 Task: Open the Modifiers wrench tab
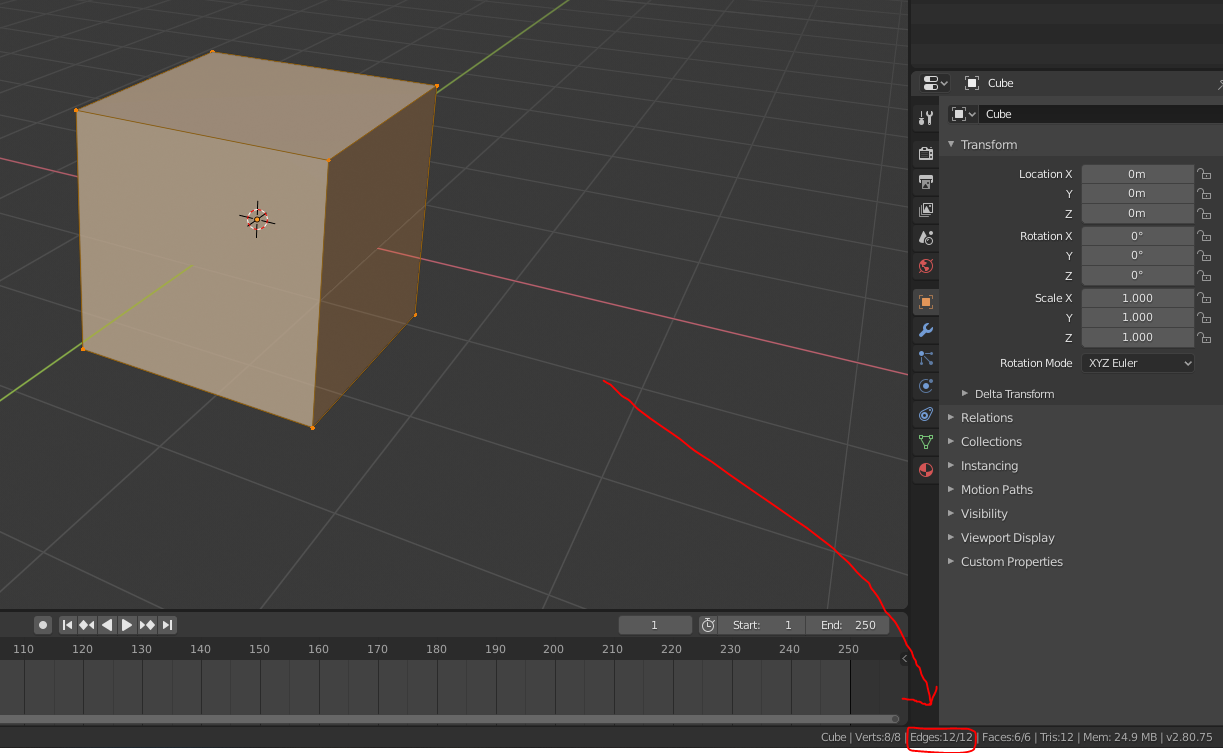tap(926, 330)
